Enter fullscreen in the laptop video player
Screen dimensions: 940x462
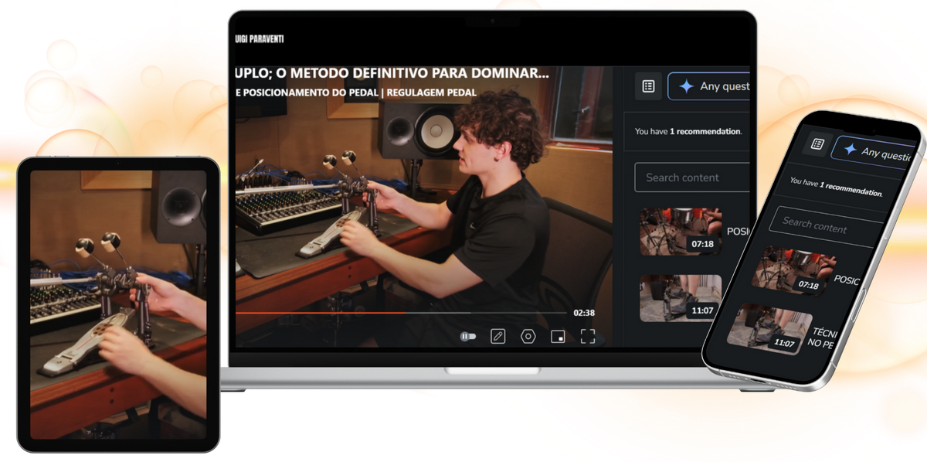coord(588,336)
